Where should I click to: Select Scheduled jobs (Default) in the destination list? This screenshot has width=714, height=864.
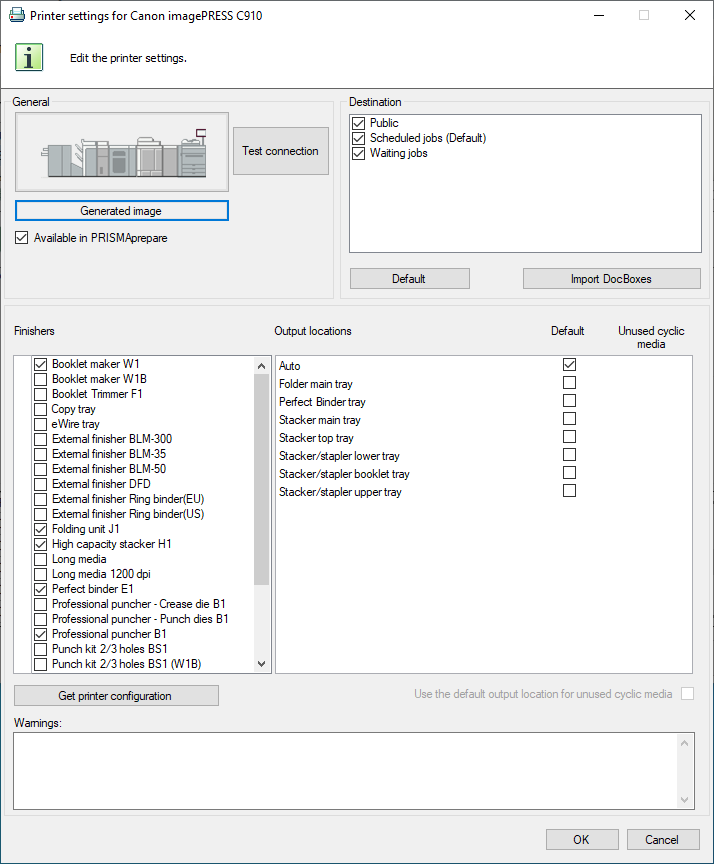pos(427,138)
